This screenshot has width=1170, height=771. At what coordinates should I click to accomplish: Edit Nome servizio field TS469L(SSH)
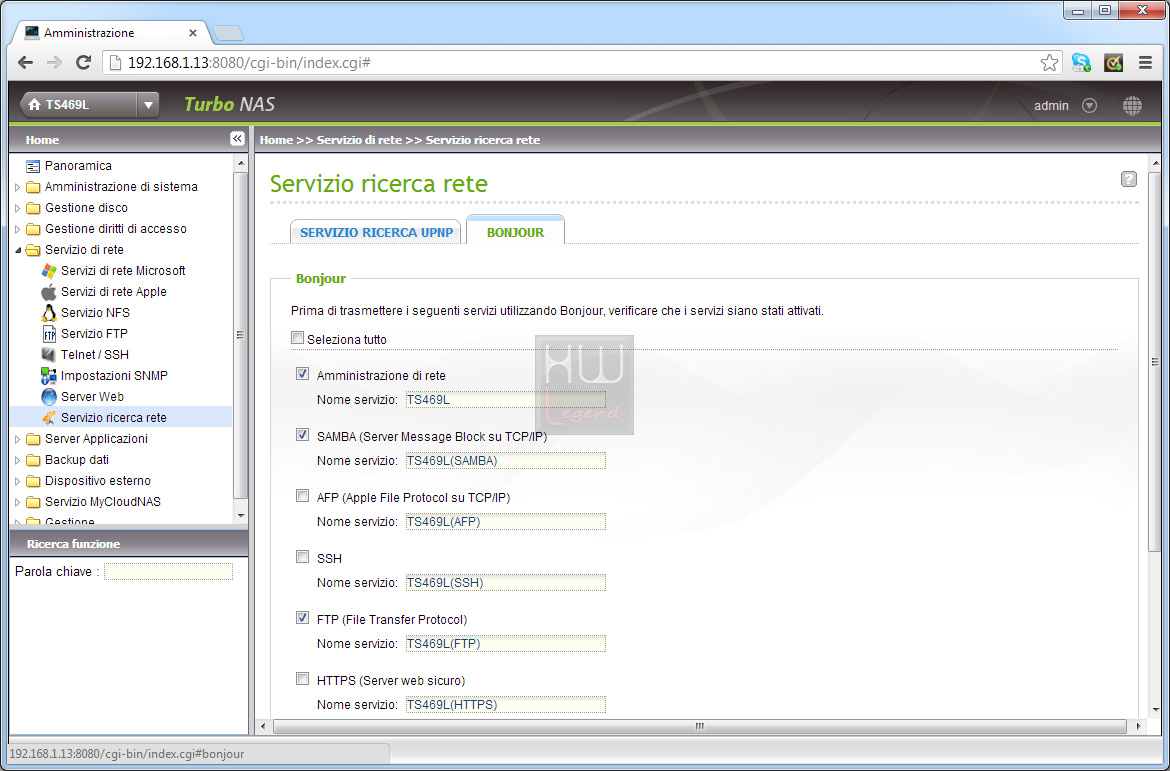[505, 582]
